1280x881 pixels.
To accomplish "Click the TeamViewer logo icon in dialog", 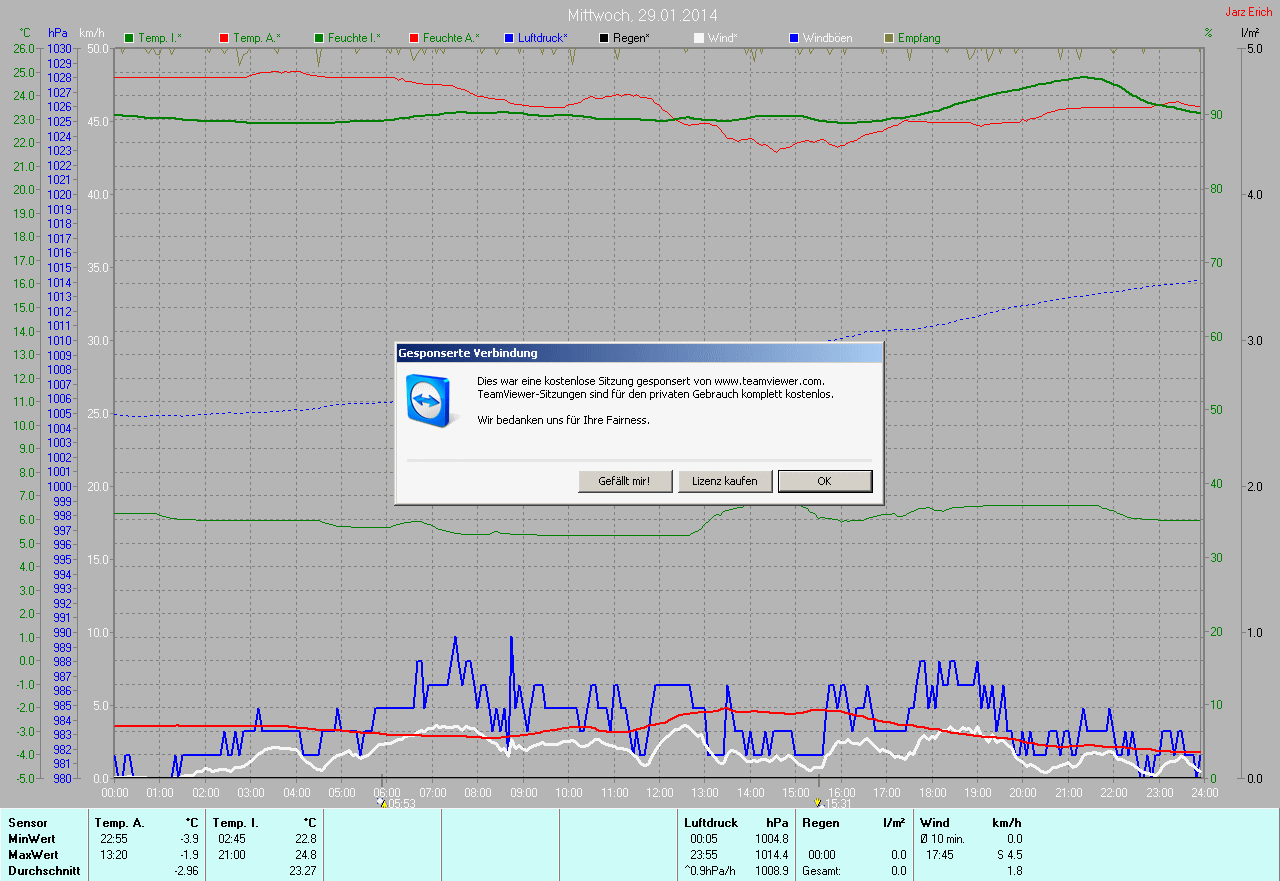I will pyautogui.click(x=427, y=397).
